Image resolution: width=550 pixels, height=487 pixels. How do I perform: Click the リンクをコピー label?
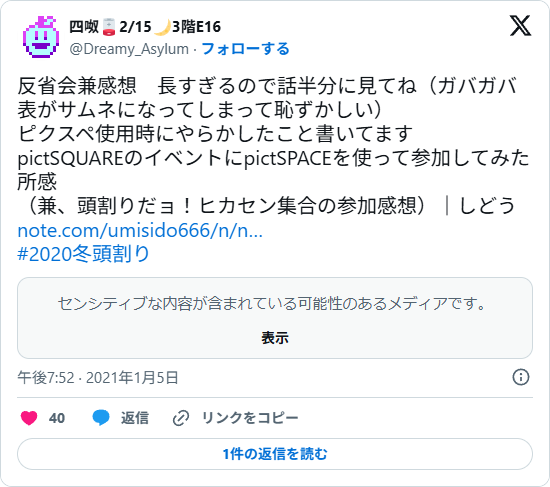[250, 418]
